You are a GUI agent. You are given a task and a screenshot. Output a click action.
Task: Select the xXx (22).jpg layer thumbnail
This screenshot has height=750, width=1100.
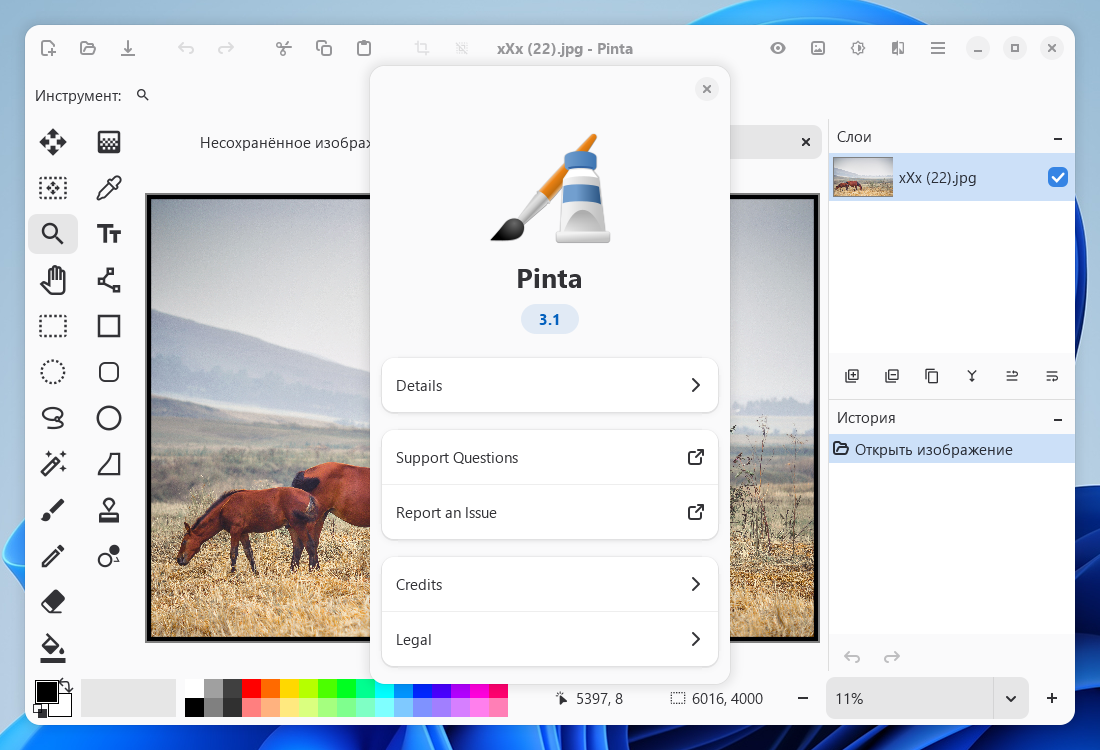click(862, 177)
